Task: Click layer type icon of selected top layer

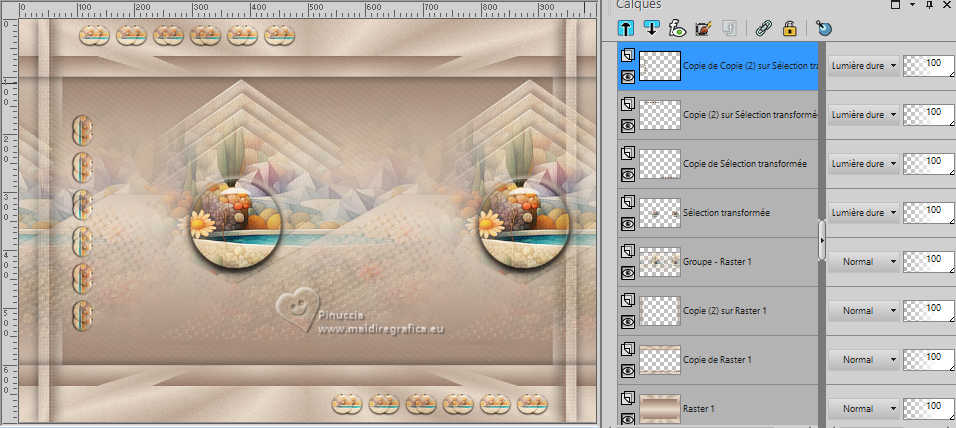Action: (x=627, y=56)
